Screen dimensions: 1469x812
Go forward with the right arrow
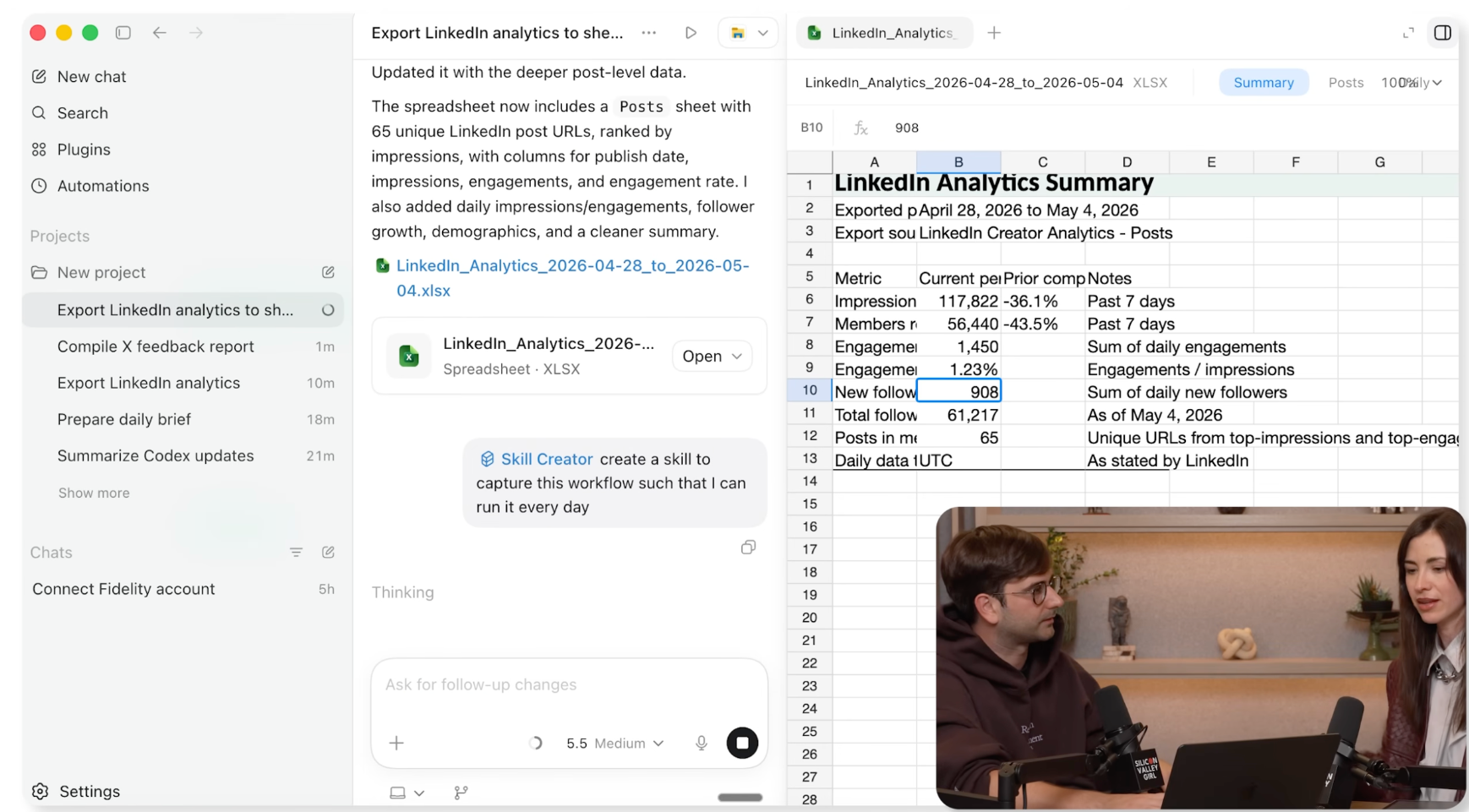coord(196,33)
